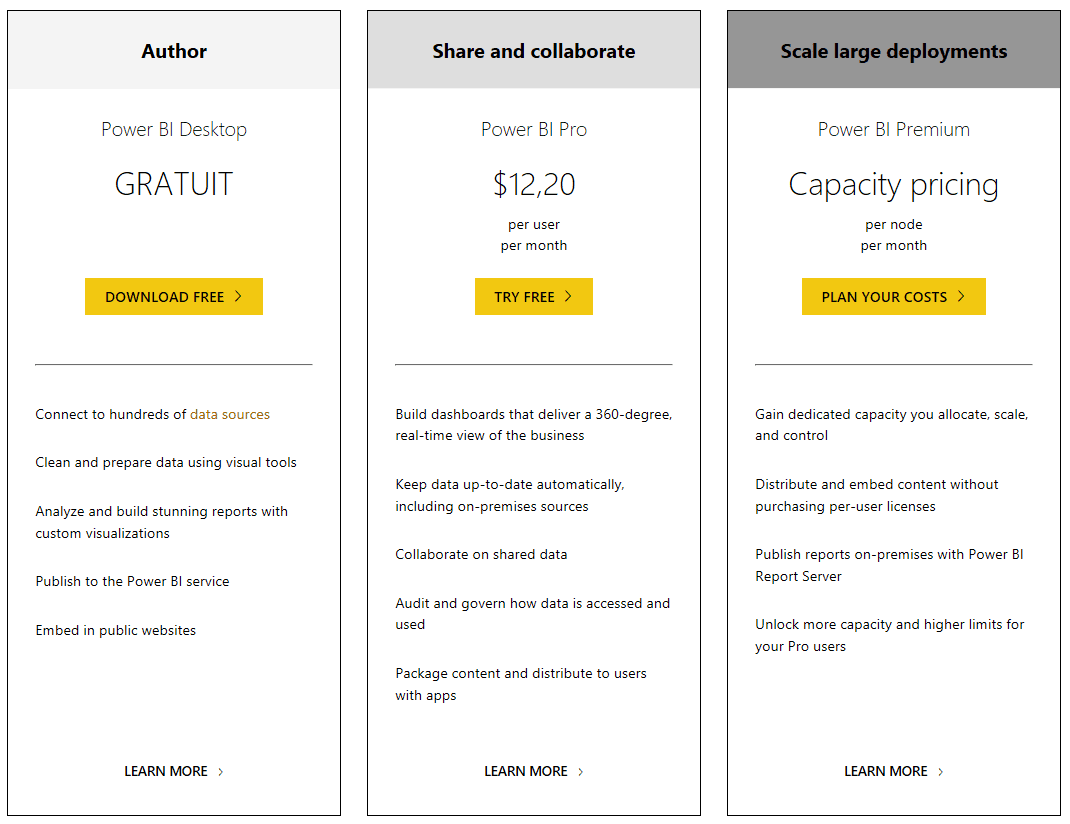
Task: Follow the 'data sources' hyperlink
Action: (x=230, y=414)
